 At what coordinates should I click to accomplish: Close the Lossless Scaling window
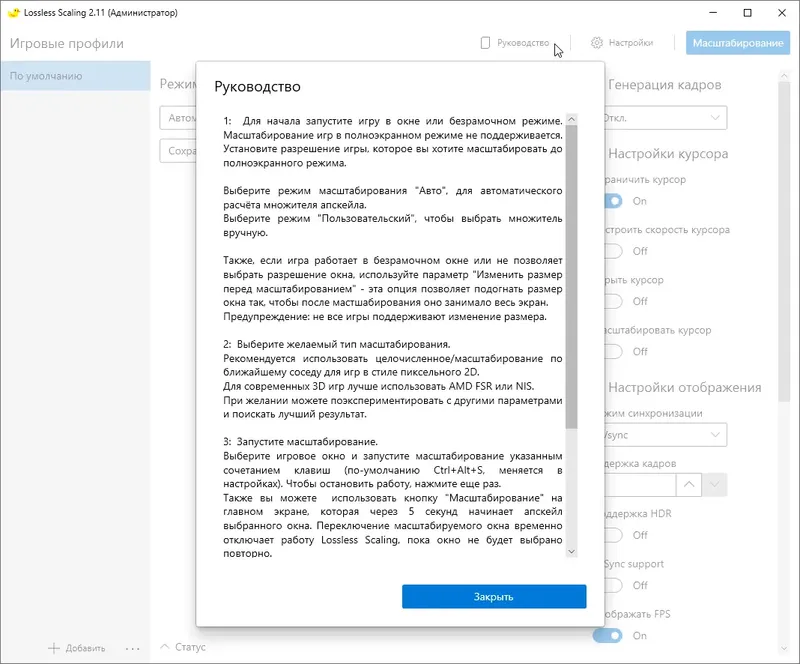pyautogui.click(x=782, y=13)
